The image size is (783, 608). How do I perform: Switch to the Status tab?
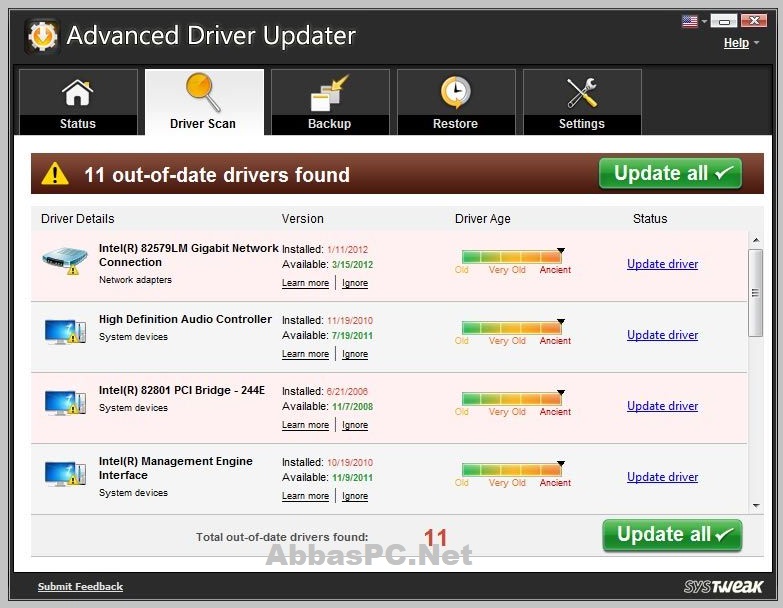pyautogui.click(x=78, y=102)
